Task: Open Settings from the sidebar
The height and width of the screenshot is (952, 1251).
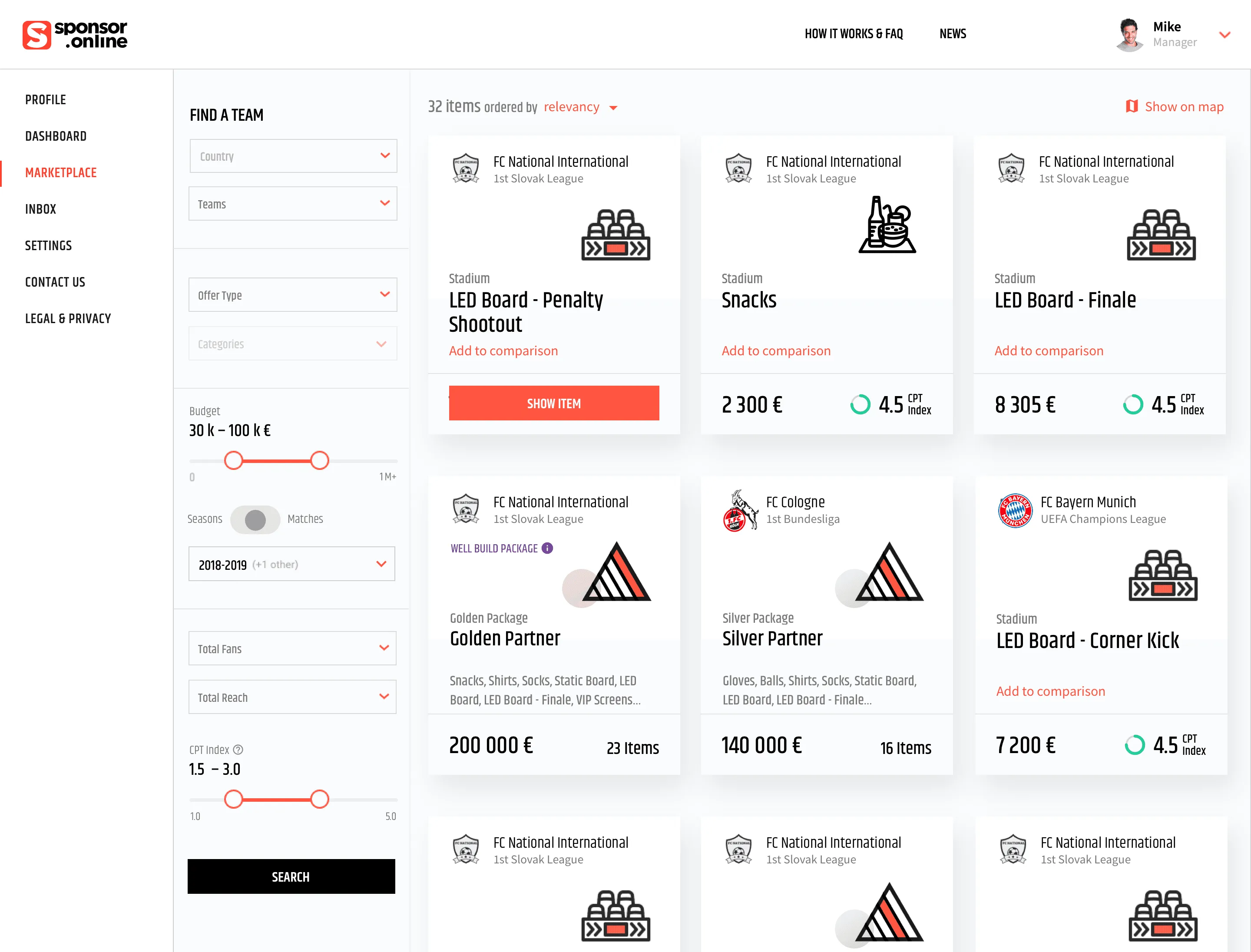Action: [x=48, y=245]
